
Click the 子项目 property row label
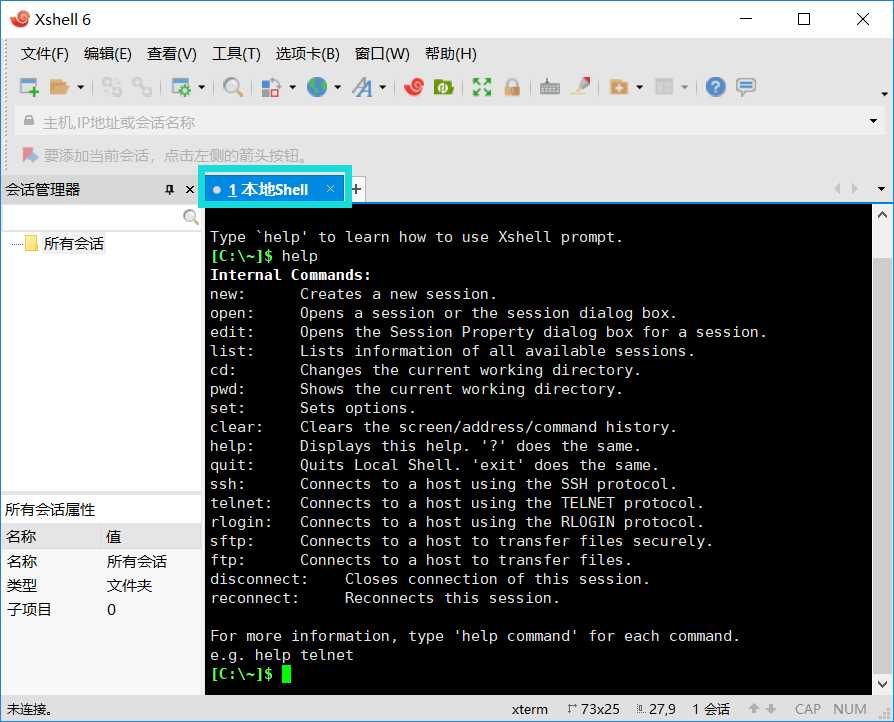pyautogui.click(x=29, y=610)
